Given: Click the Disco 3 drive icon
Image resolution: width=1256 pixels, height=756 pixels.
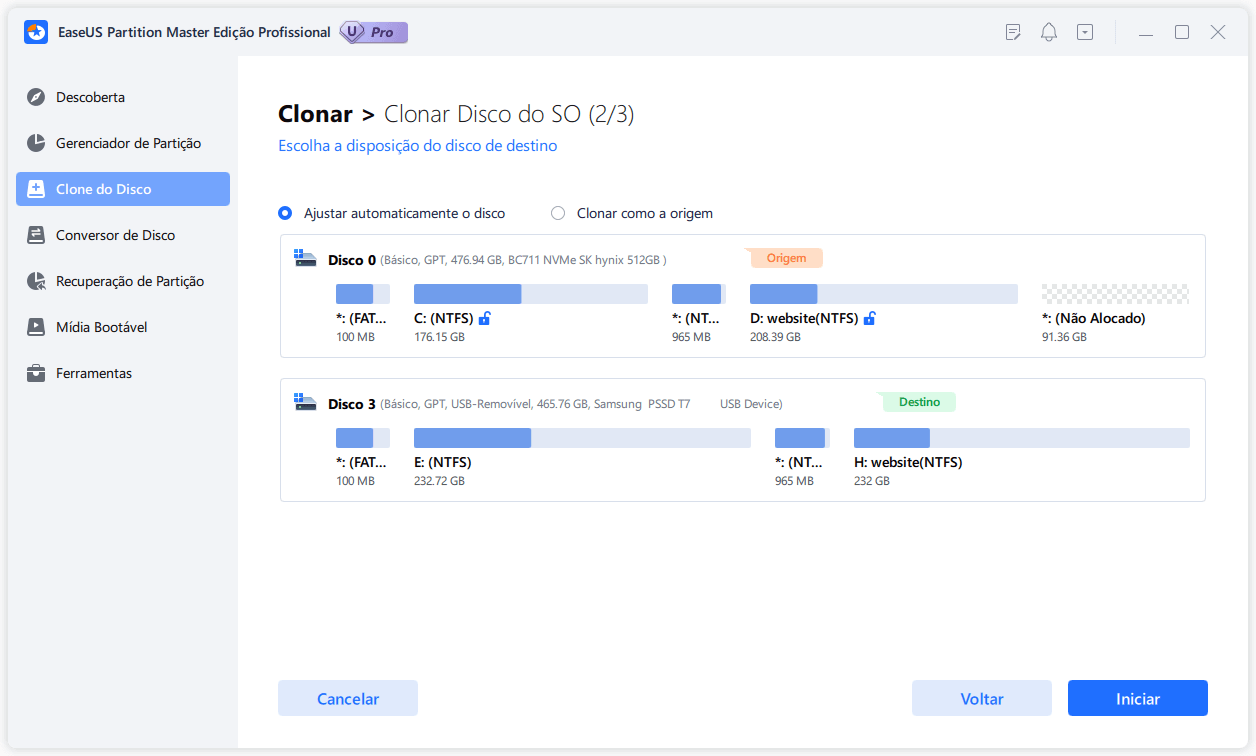Looking at the screenshot, I should (305, 403).
